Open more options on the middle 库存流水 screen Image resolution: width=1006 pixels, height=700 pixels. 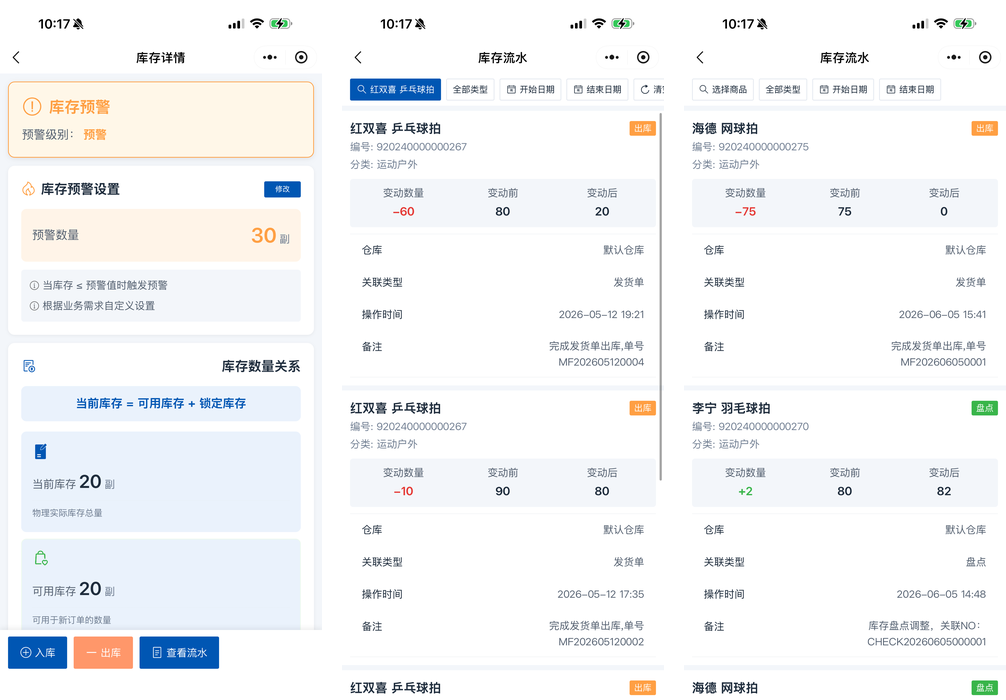coord(612,58)
